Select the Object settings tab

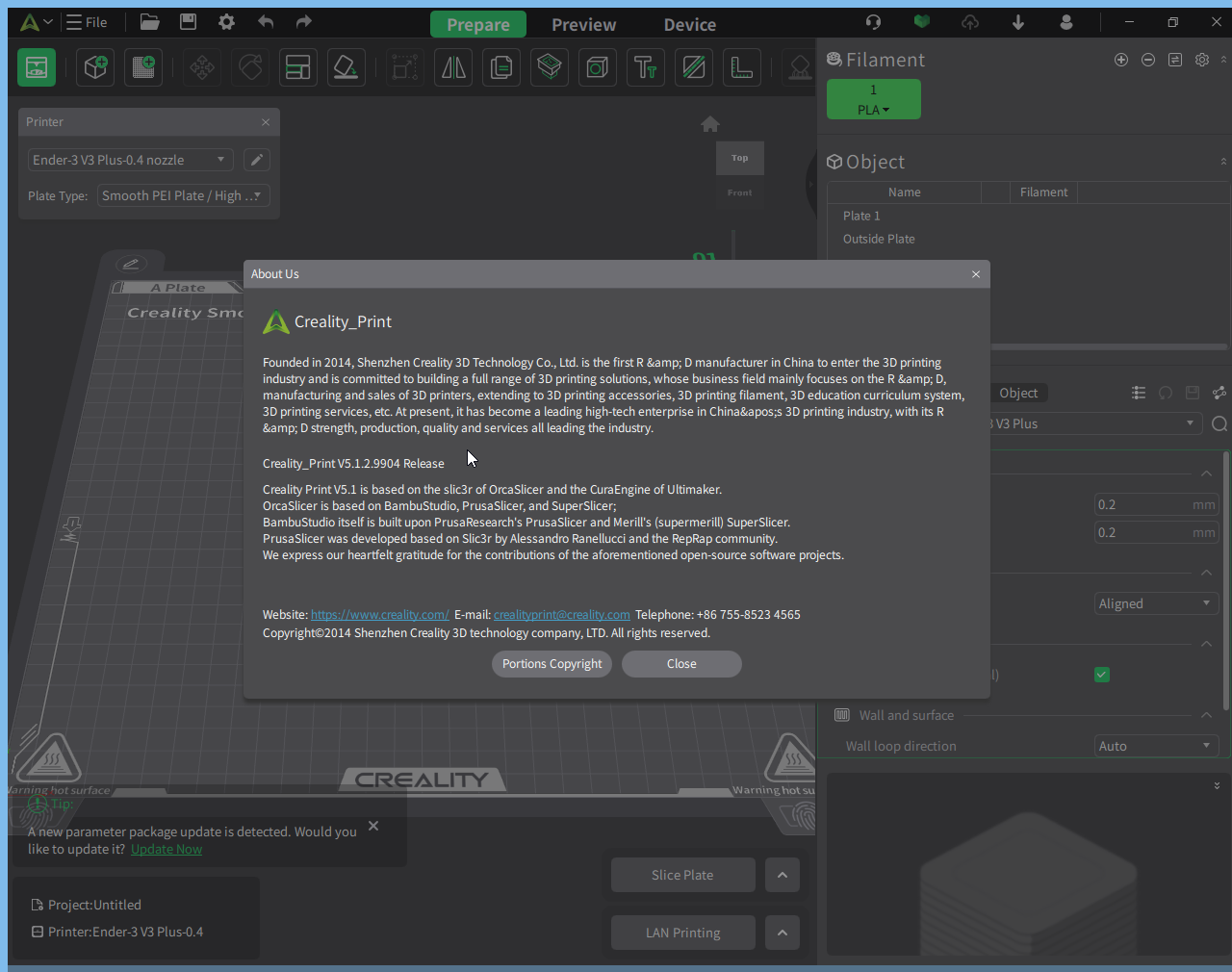pyautogui.click(x=1018, y=393)
